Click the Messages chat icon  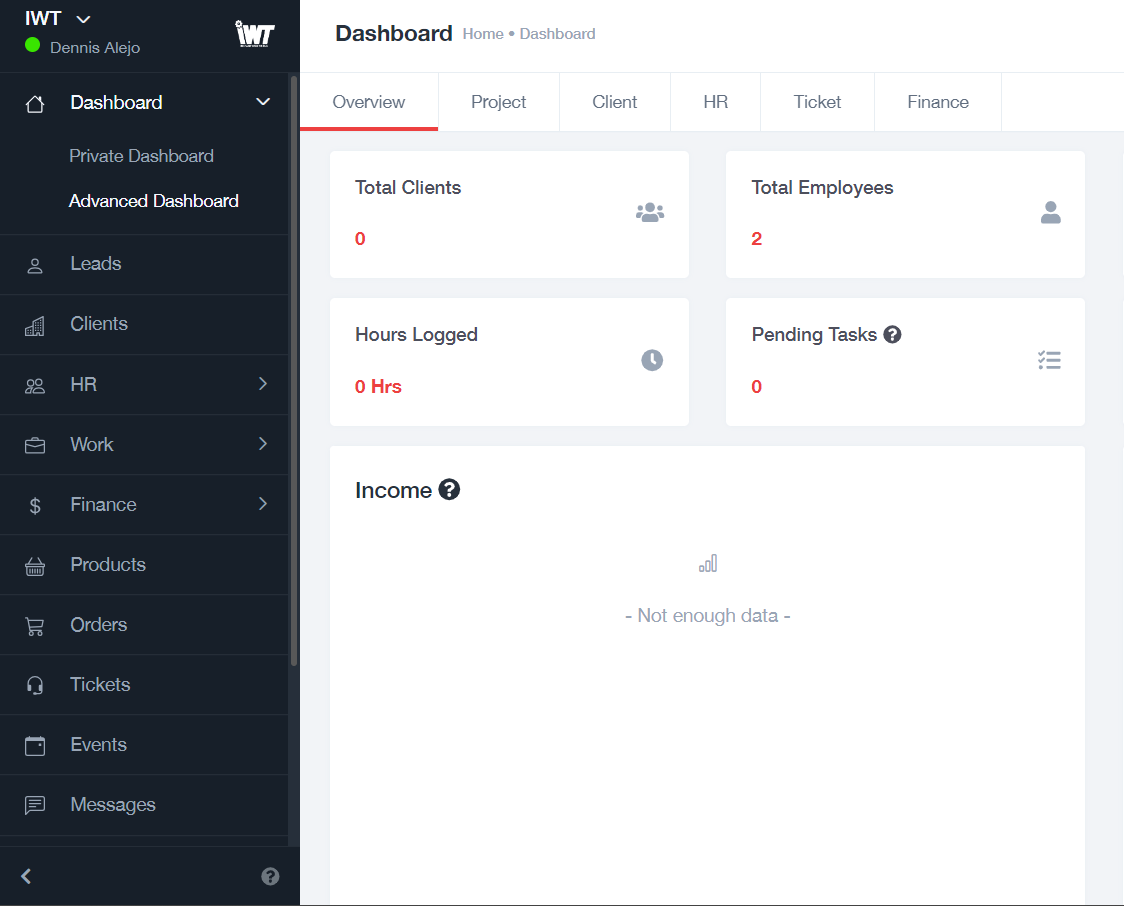[x=35, y=806]
